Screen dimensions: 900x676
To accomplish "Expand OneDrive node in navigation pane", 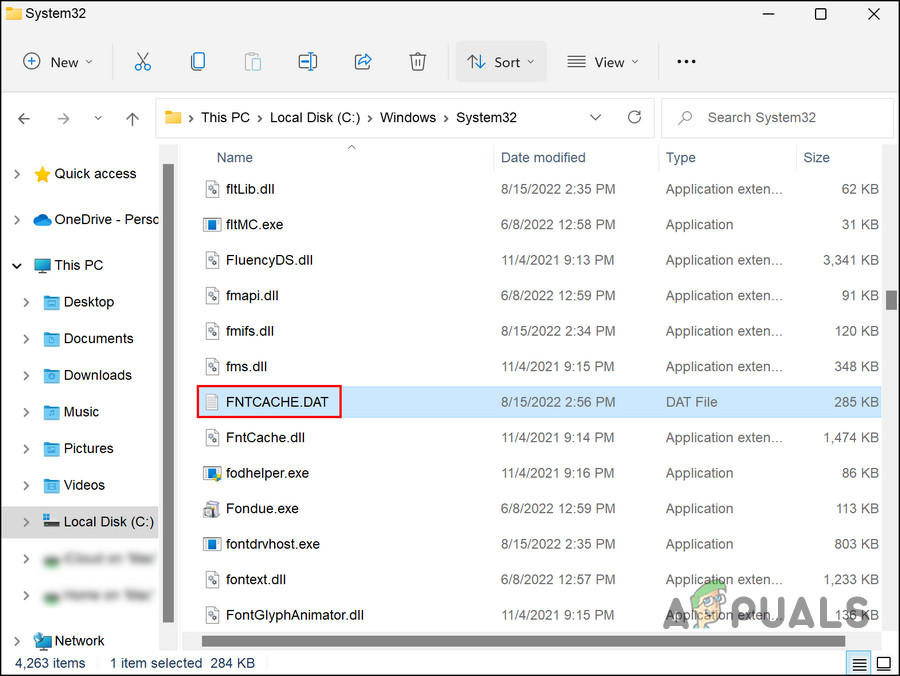I will coord(17,220).
